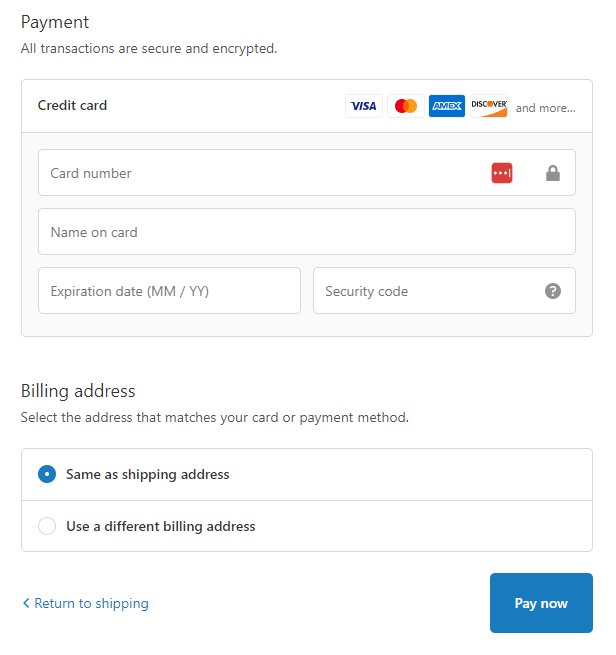The height and width of the screenshot is (655, 616).
Task: Show more accepted cards via 'and more...'
Action: click(x=545, y=108)
